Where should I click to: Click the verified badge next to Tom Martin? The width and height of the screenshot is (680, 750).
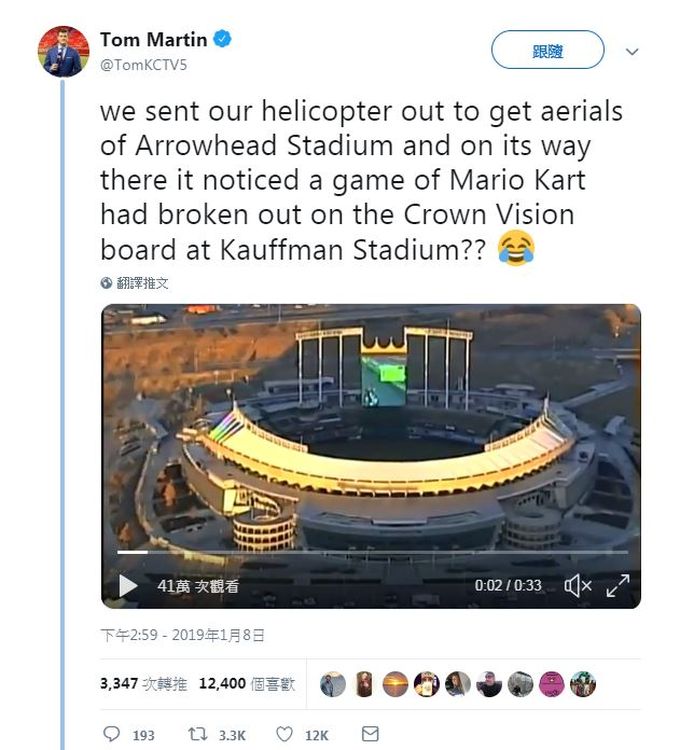222,39
